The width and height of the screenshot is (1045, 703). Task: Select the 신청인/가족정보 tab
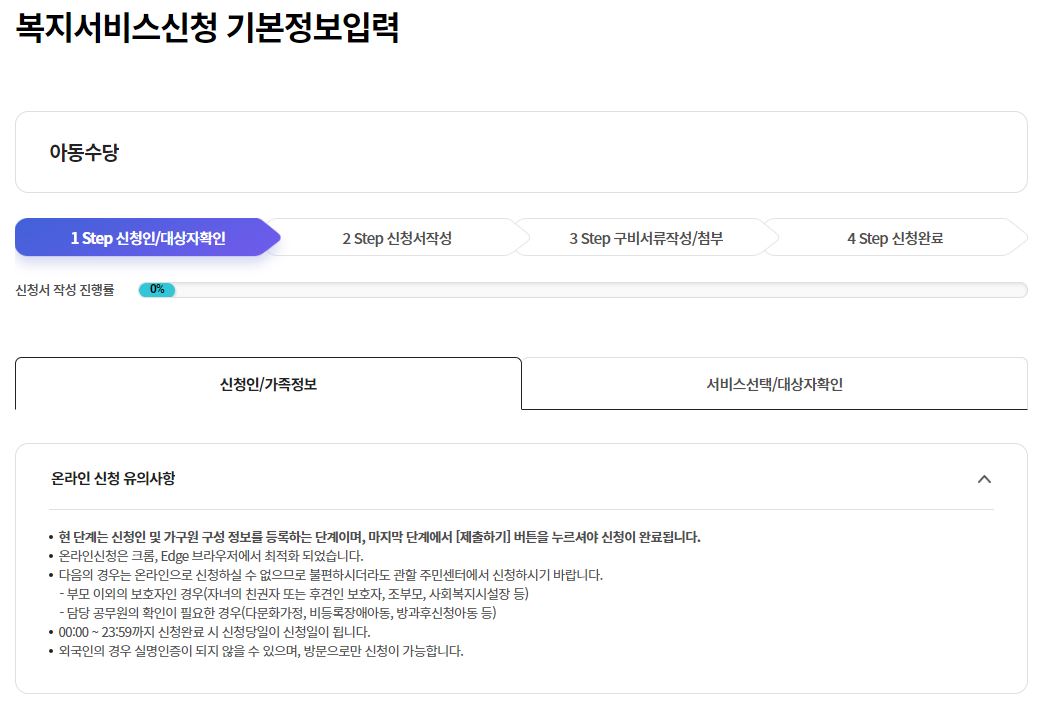[x=267, y=383]
